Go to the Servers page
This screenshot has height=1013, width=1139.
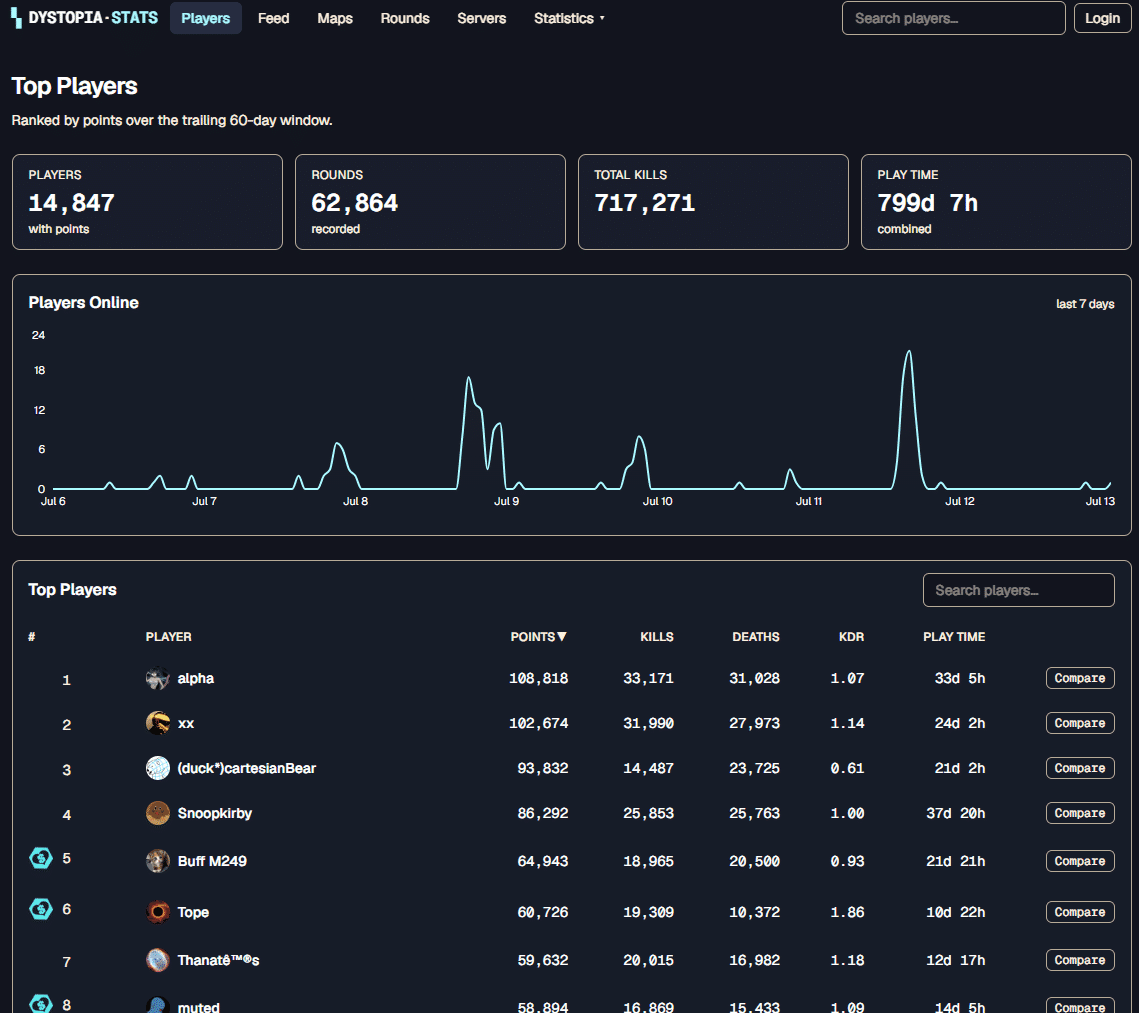(482, 18)
